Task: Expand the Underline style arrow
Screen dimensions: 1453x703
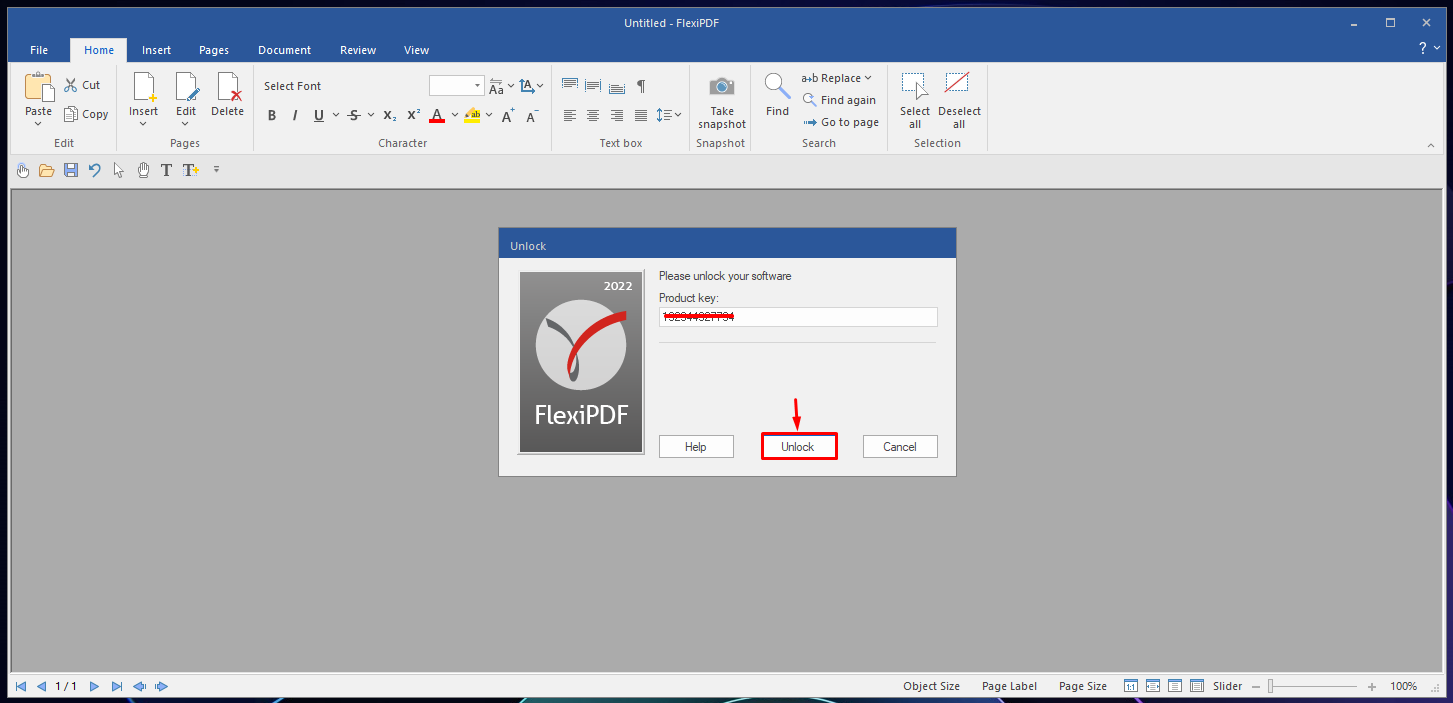Action: tap(336, 116)
